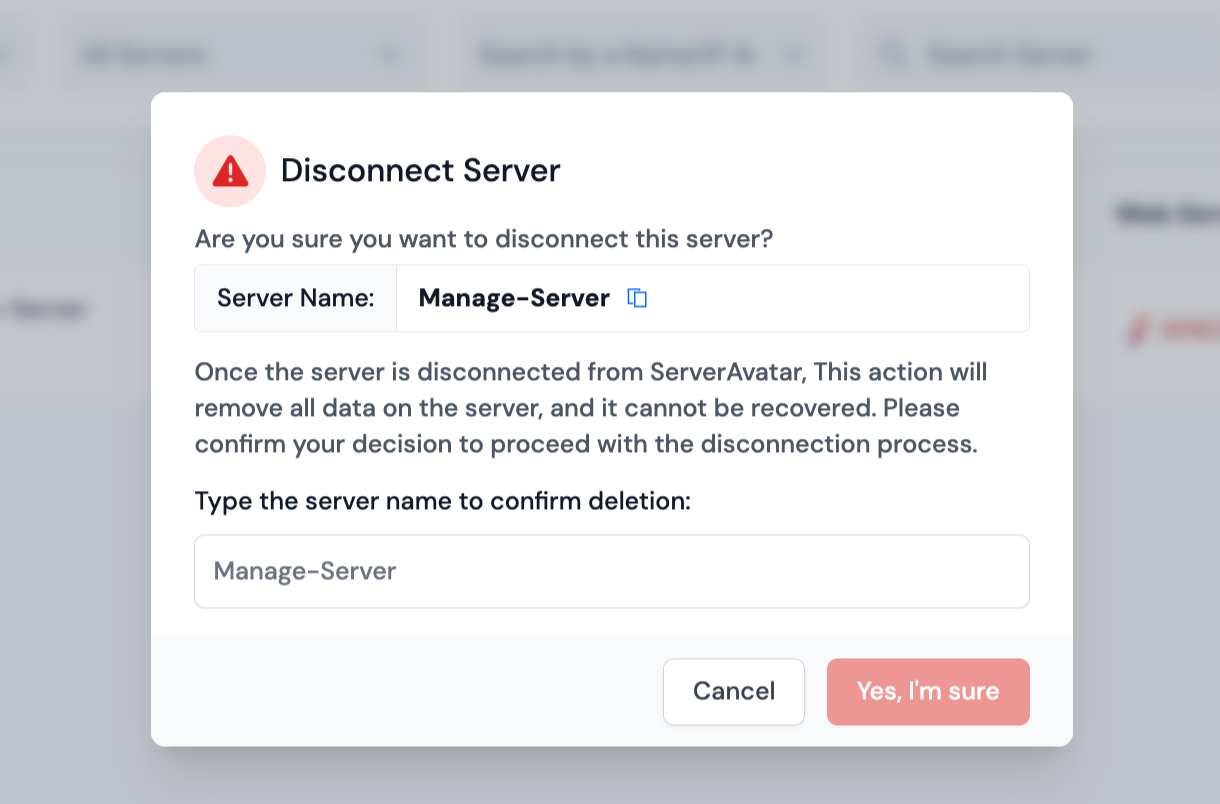Click the chevron arrow on the All Servers selector

click(389, 56)
